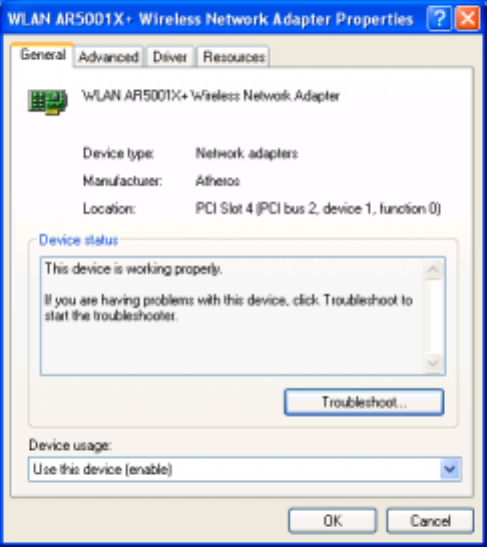Viewport: 487px width, 547px height.
Task: Open the 'Use this device (enable)' combo box
Action: pos(245,469)
